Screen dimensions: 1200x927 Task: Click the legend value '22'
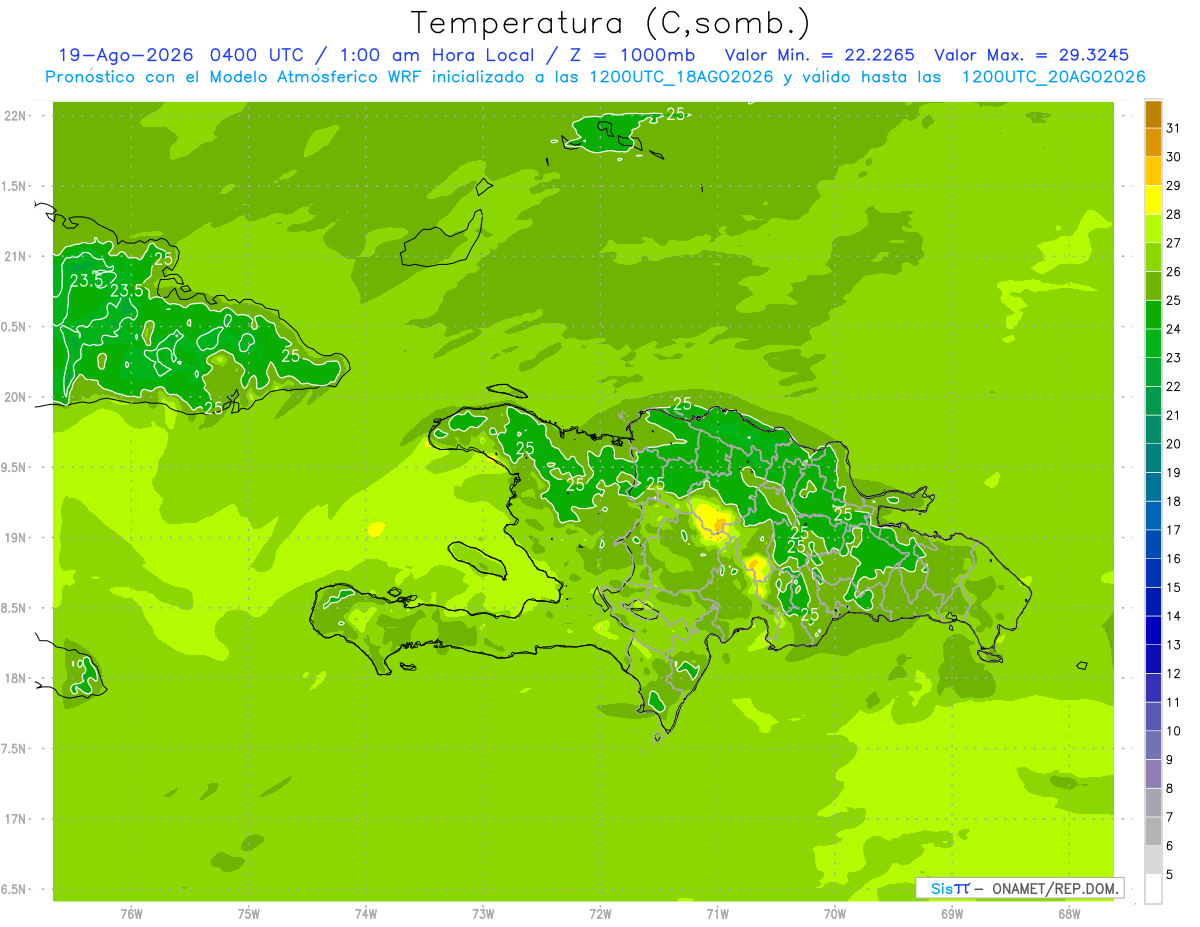(x=1173, y=387)
